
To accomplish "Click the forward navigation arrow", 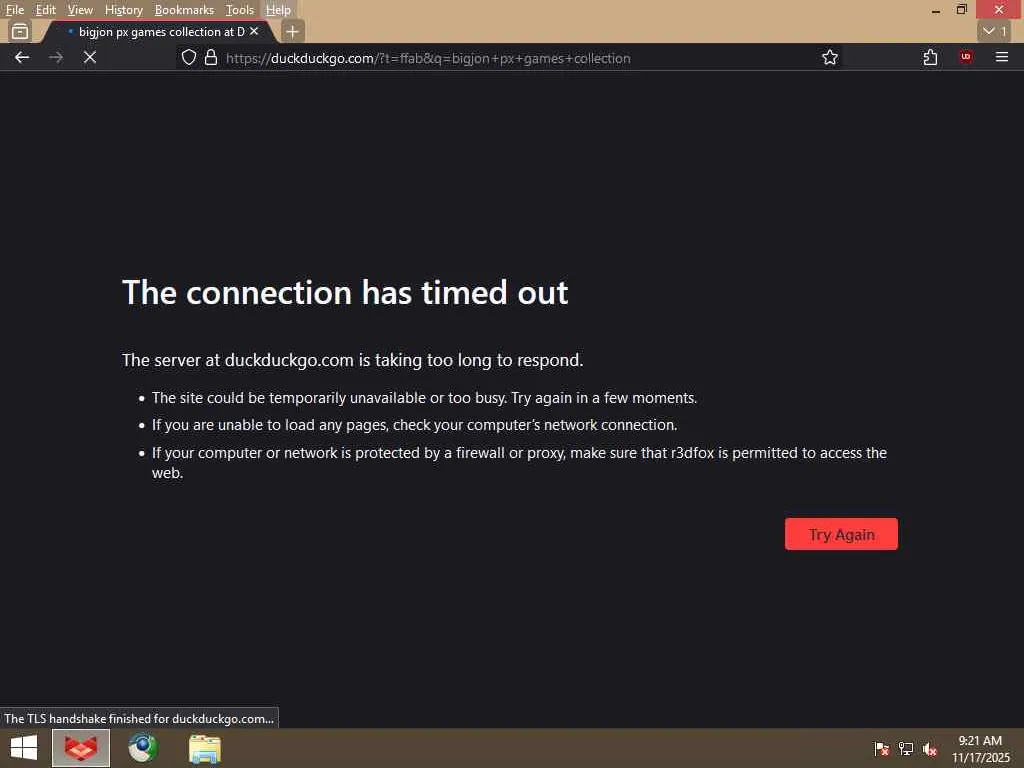I will pos(56,57).
